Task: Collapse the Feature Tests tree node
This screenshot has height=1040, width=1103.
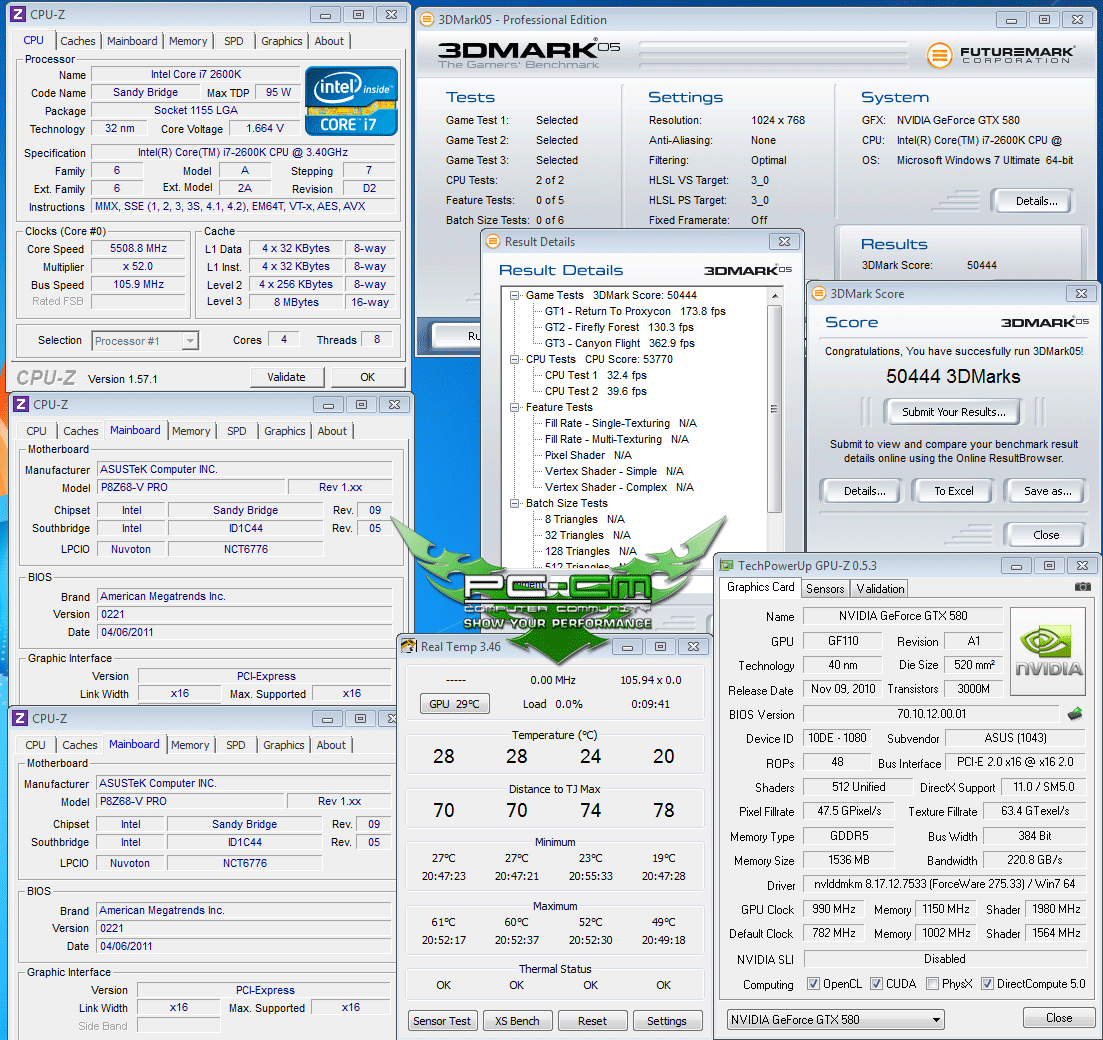Action: click(515, 407)
